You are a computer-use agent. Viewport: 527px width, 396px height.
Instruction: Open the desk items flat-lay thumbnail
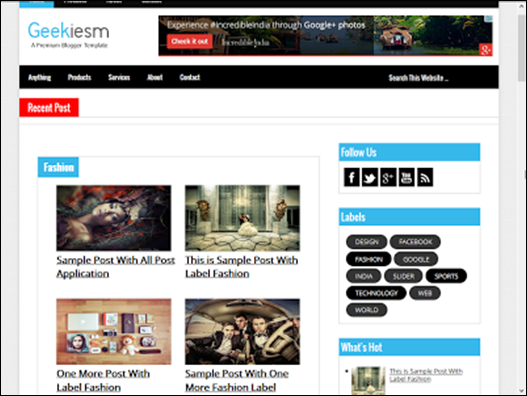click(x=114, y=331)
